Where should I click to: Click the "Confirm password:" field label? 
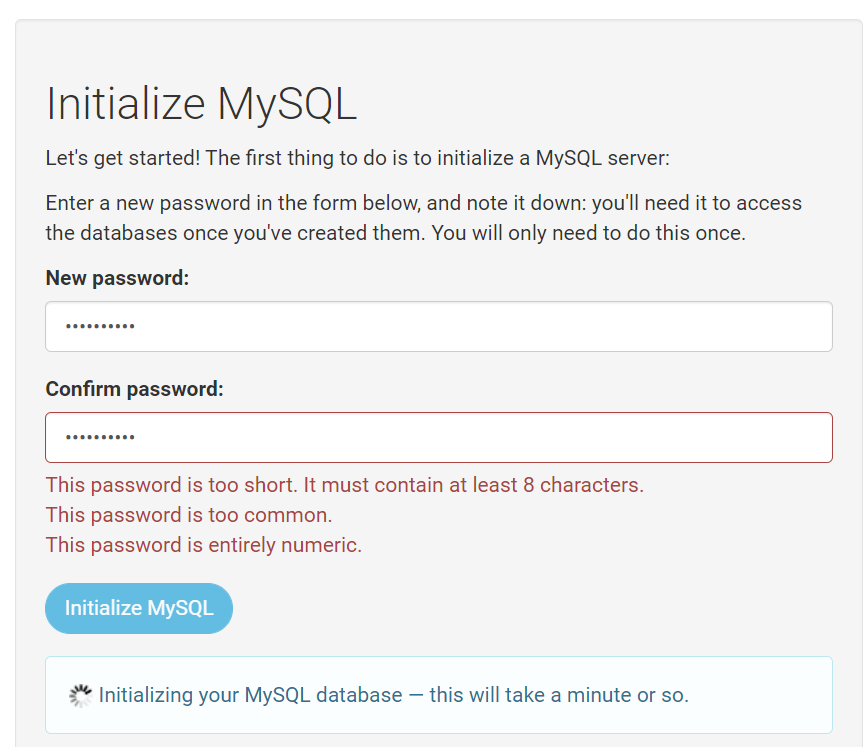pyautogui.click(x=135, y=389)
